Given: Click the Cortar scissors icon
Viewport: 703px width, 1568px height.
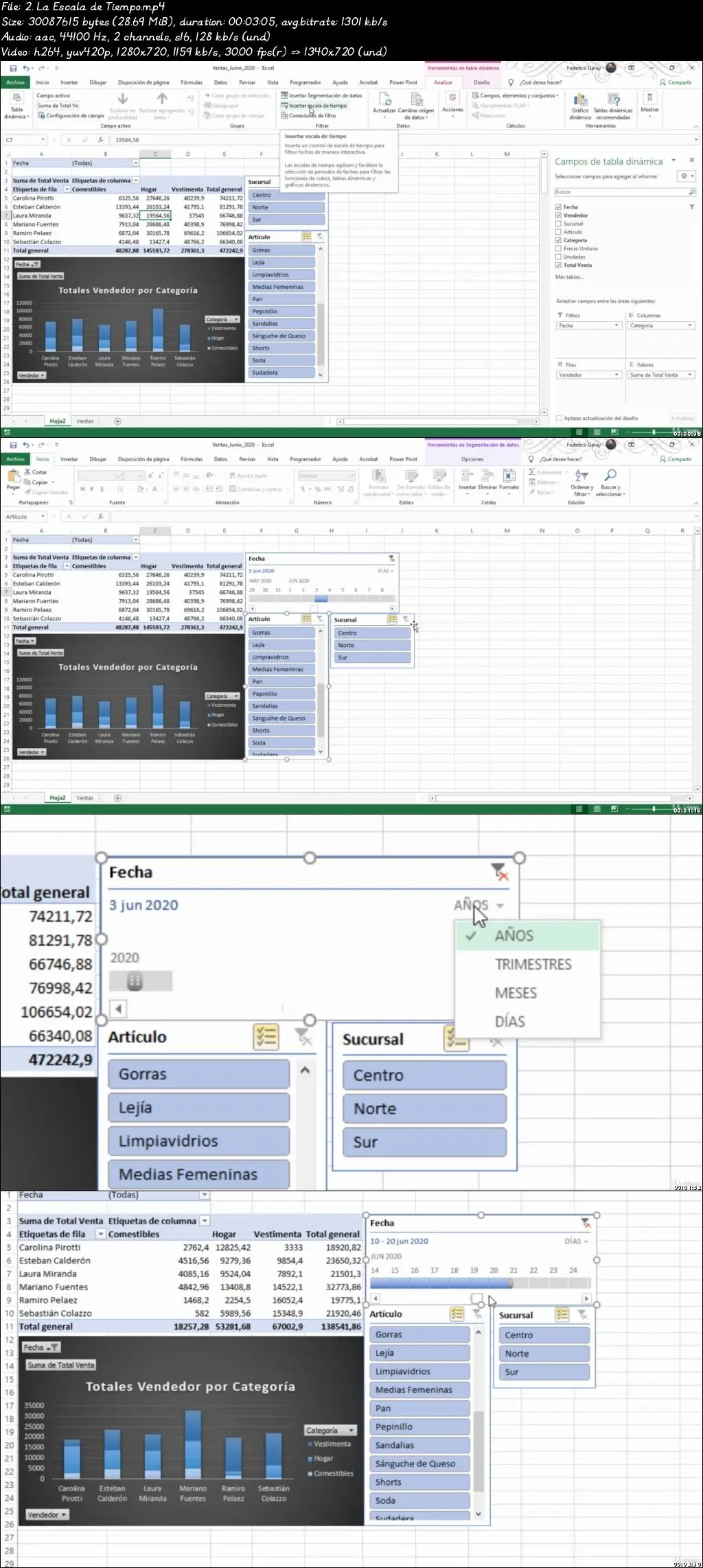Looking at the screenshot, I should pos(27,472).
